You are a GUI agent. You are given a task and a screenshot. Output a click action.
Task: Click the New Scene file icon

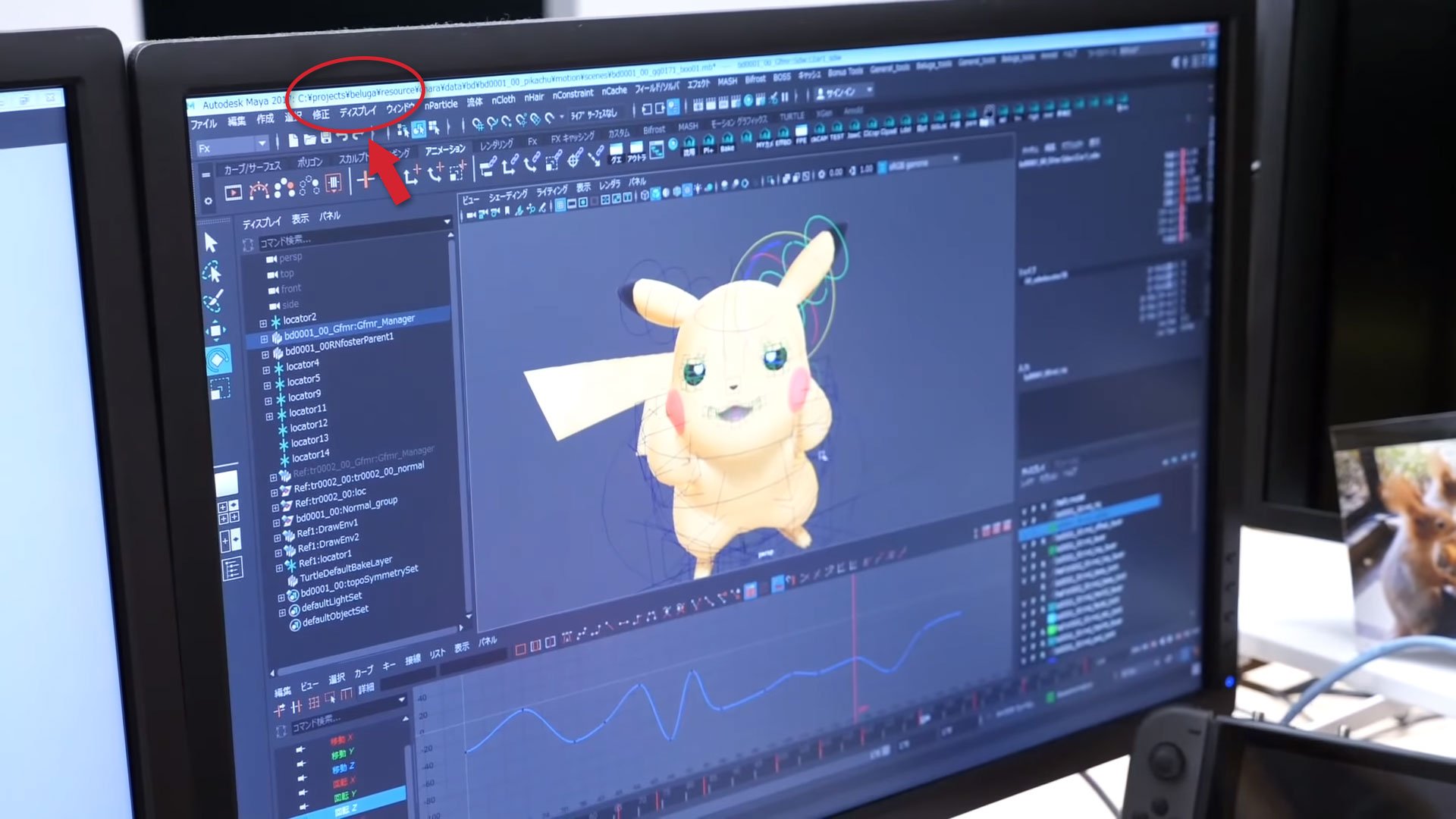click(293, 141)
